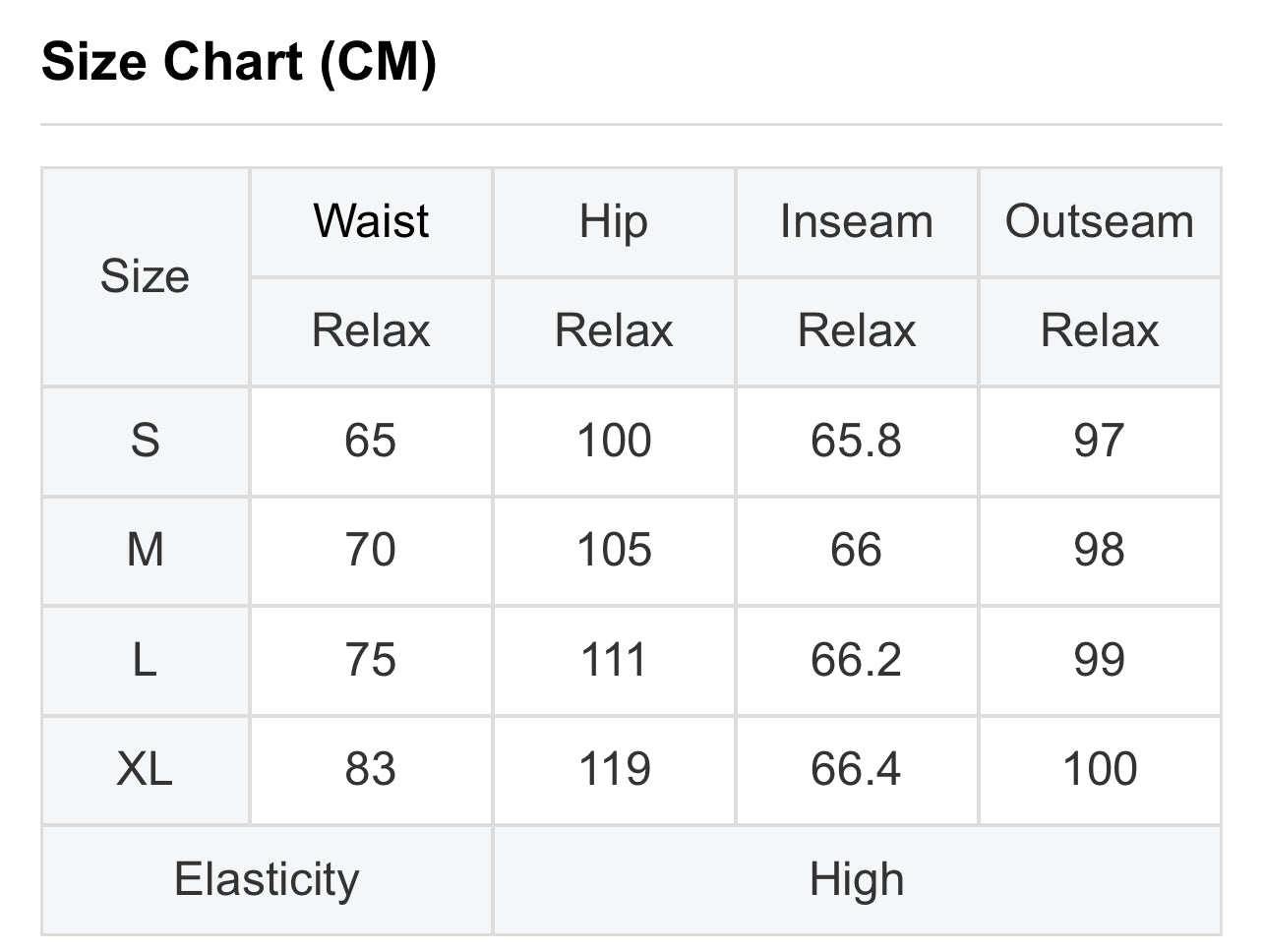1263x952 pixels.
Task: Select the XL size row label
Action: point(145,769)
